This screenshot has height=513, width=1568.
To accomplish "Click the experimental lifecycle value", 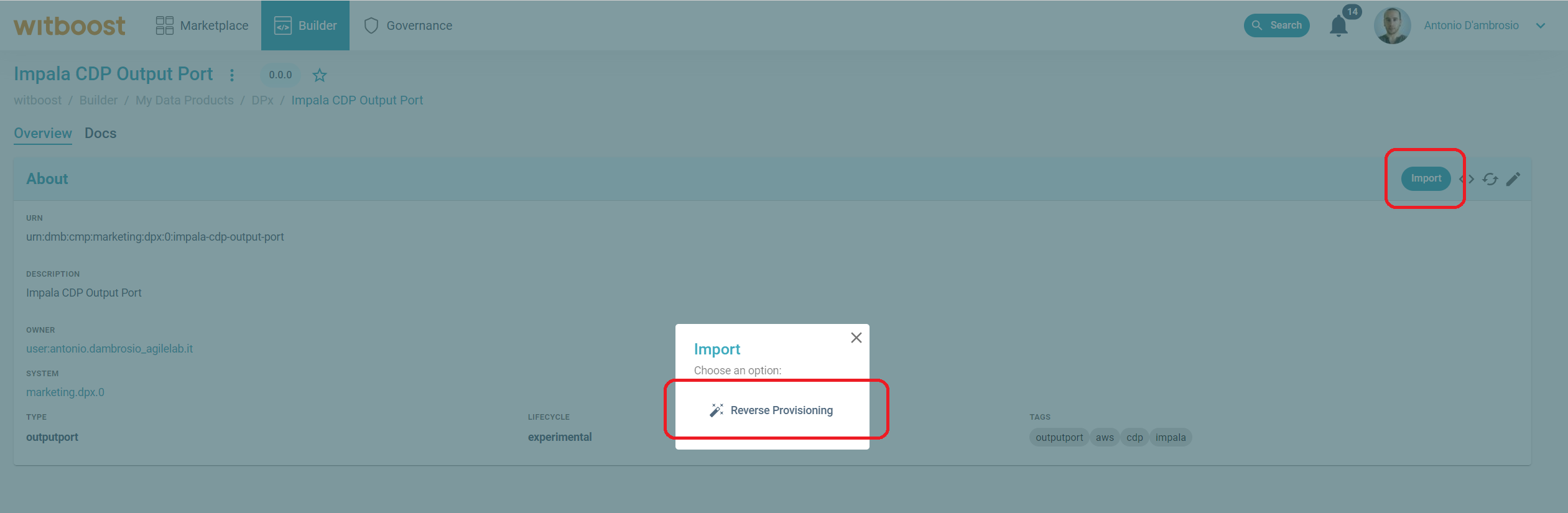I will point(560,437).
